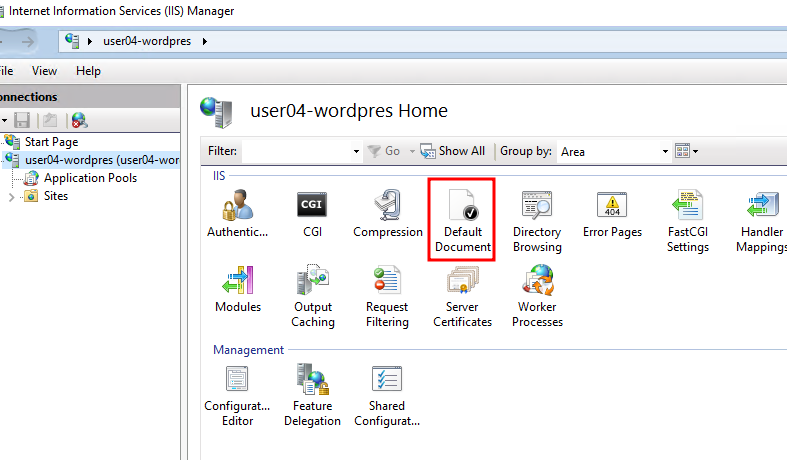Viewport: 787px width, 460px height.
Task: Open the Default Document feature
Action: pyautogui.click(x=462, y=220)
